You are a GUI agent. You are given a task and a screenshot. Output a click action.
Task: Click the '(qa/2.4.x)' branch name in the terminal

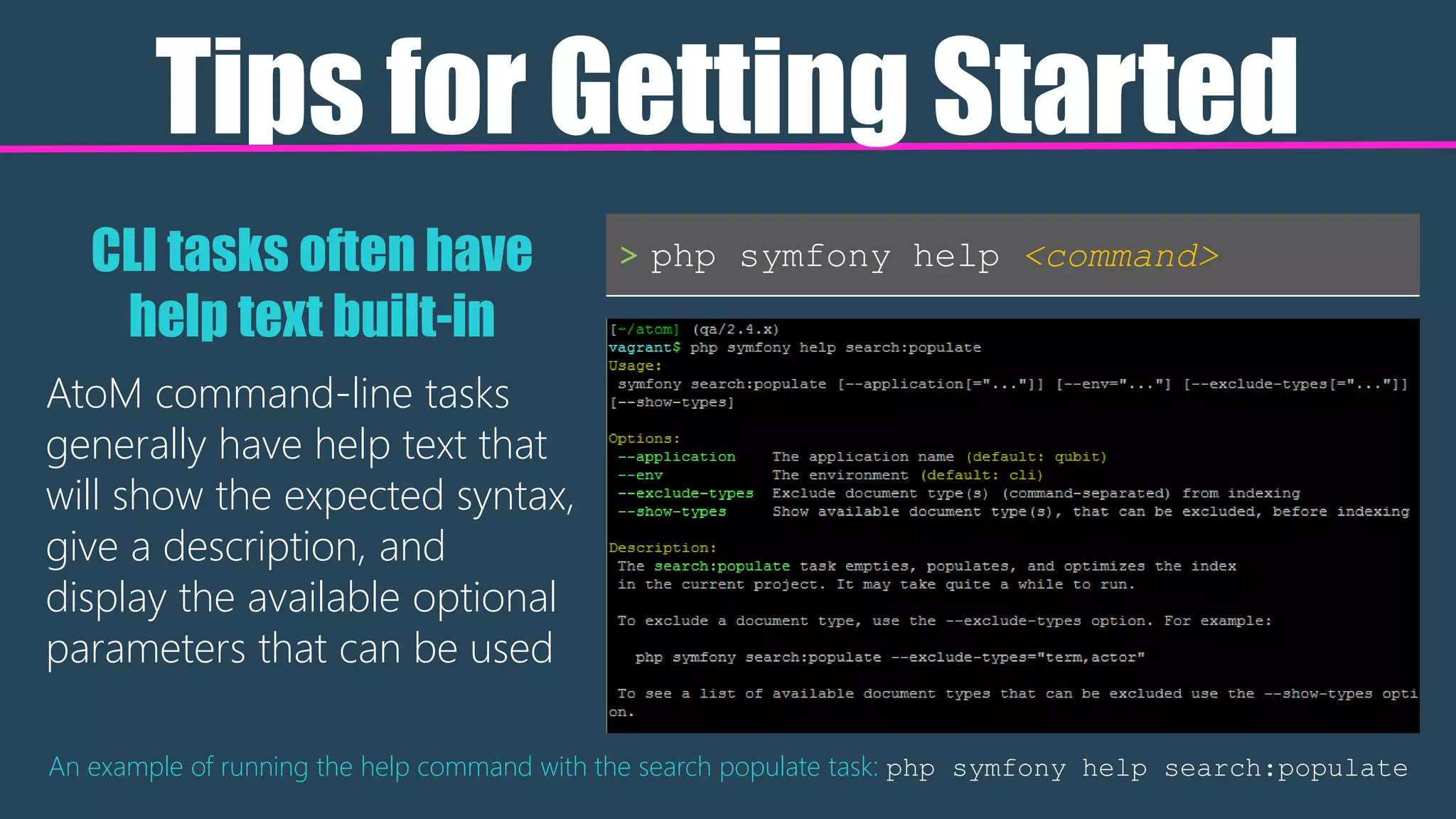pos(736,330)
